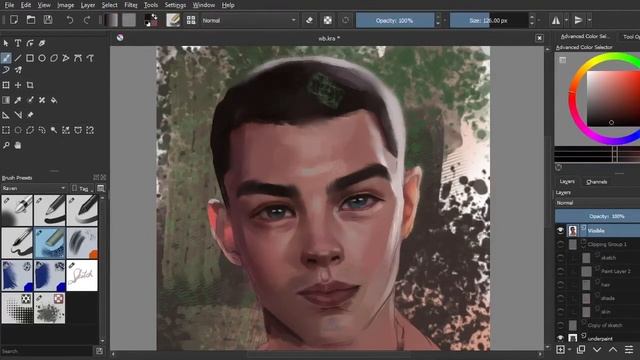Open the Layers blending mode Normal dropdown
This screenshot has width=640, height=360.
597,202
